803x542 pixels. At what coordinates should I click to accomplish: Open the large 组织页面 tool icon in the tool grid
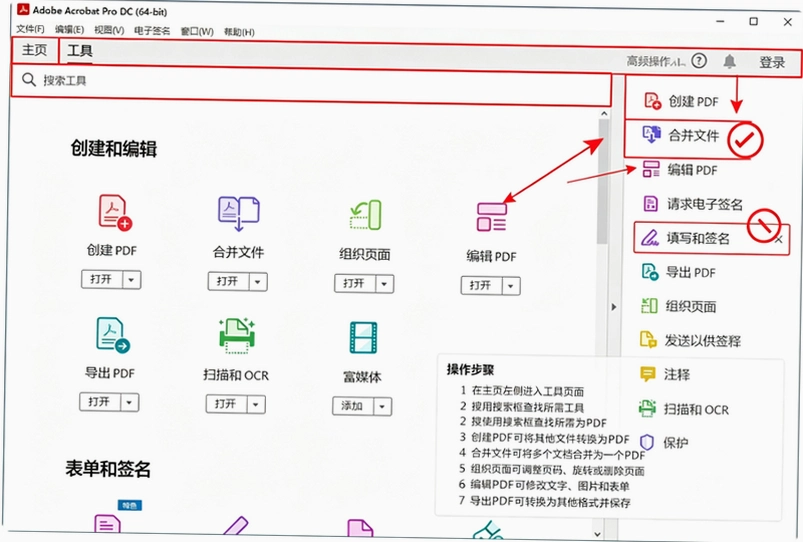coord(365,215)
